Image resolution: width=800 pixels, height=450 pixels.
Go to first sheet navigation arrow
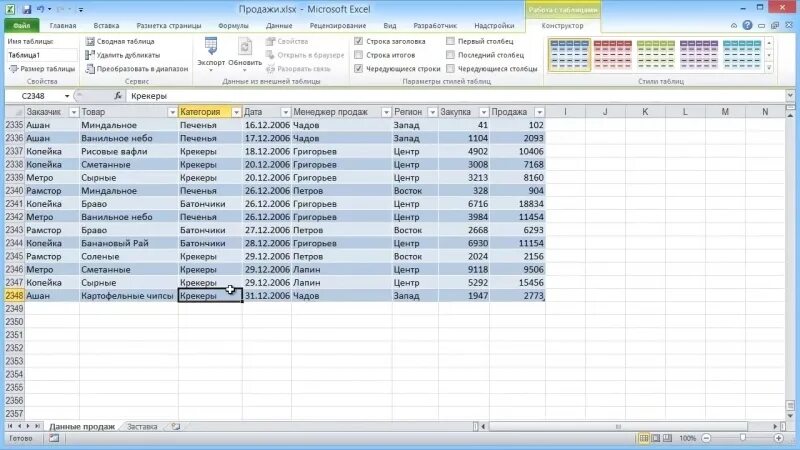(x=10, y=426)
